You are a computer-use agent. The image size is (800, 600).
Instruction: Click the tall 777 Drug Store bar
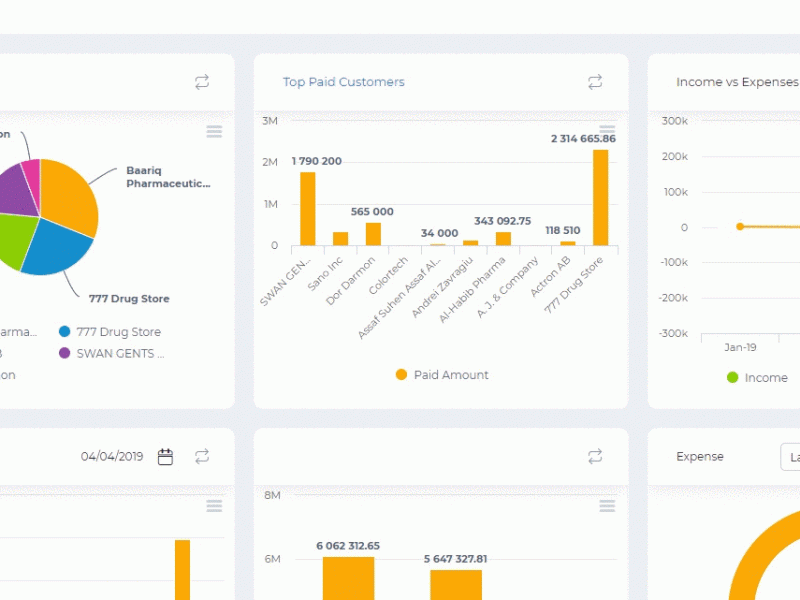601,198
